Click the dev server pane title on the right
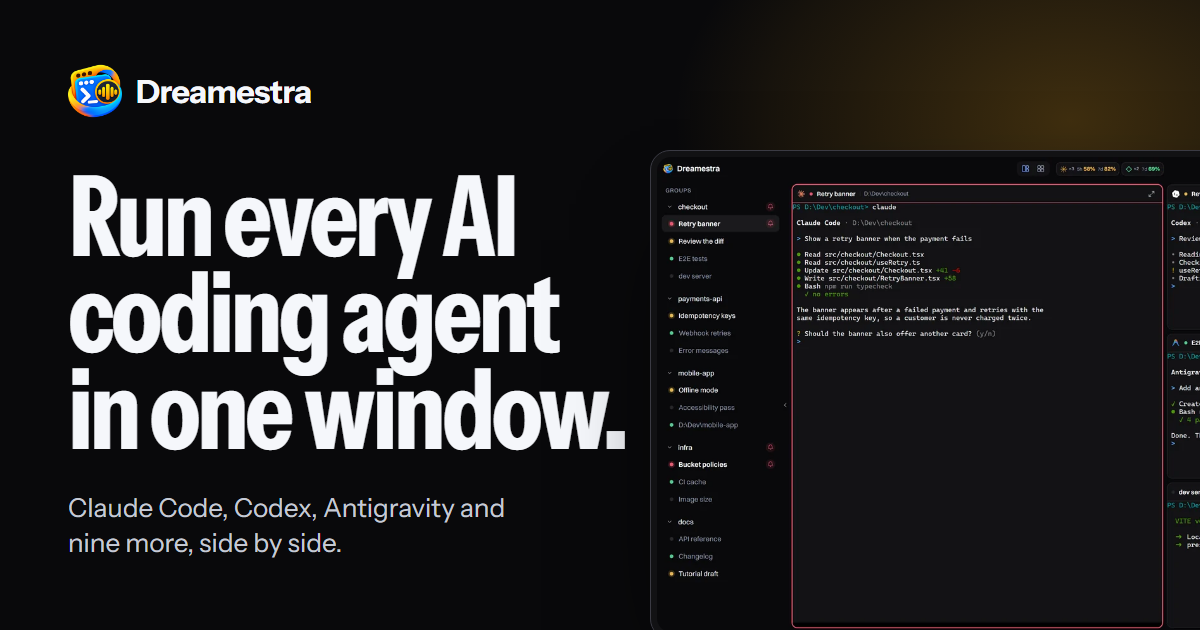 (x=1189, y=492)
